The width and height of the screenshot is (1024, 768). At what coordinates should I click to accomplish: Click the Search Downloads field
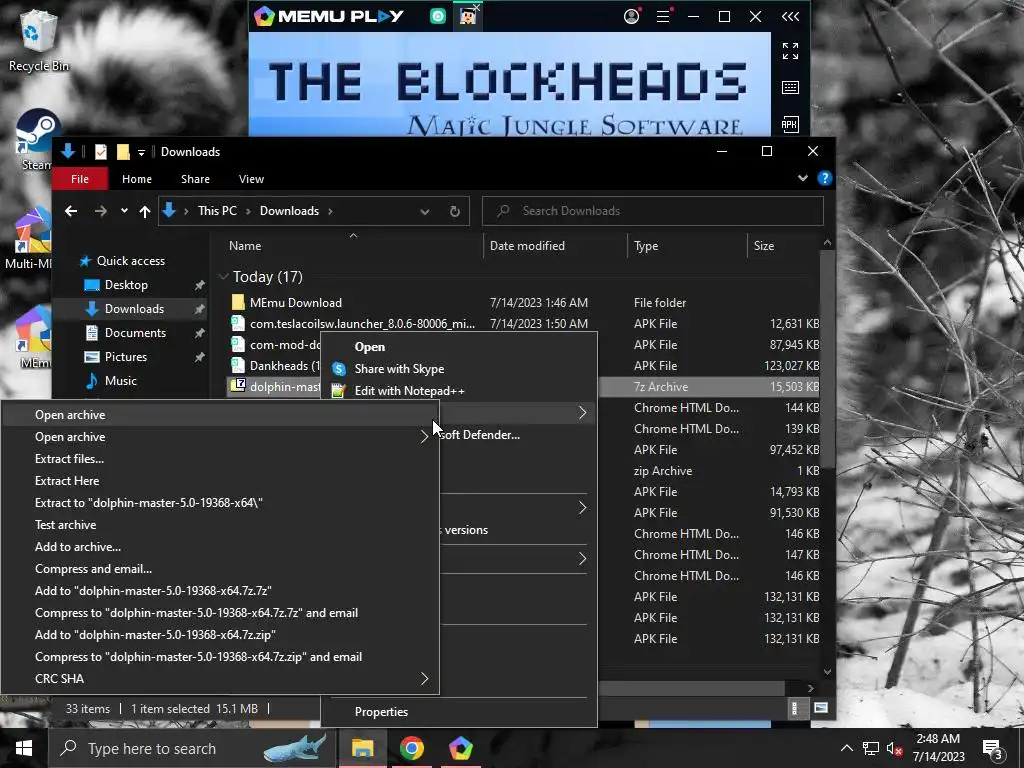point(652,211)
